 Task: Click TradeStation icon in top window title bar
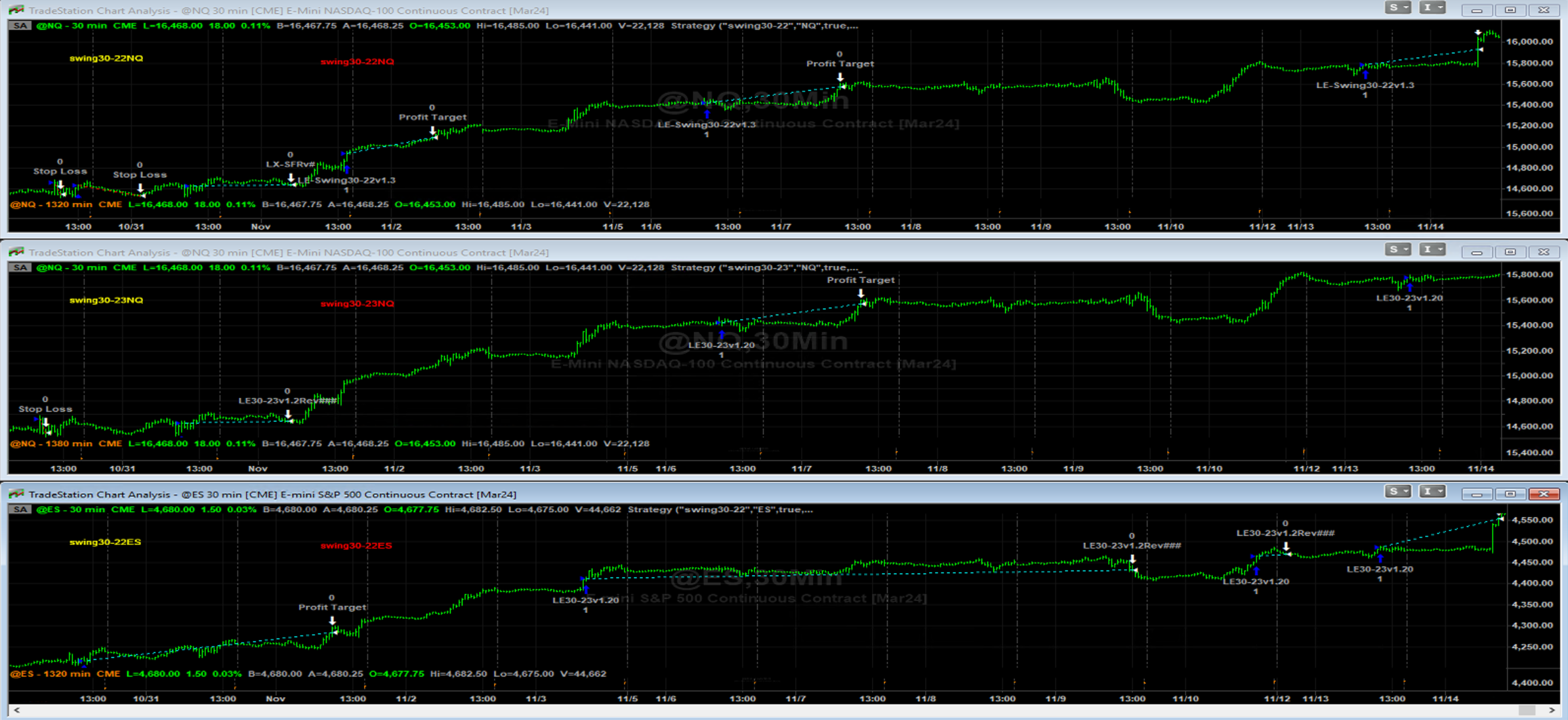click(16, 11)
